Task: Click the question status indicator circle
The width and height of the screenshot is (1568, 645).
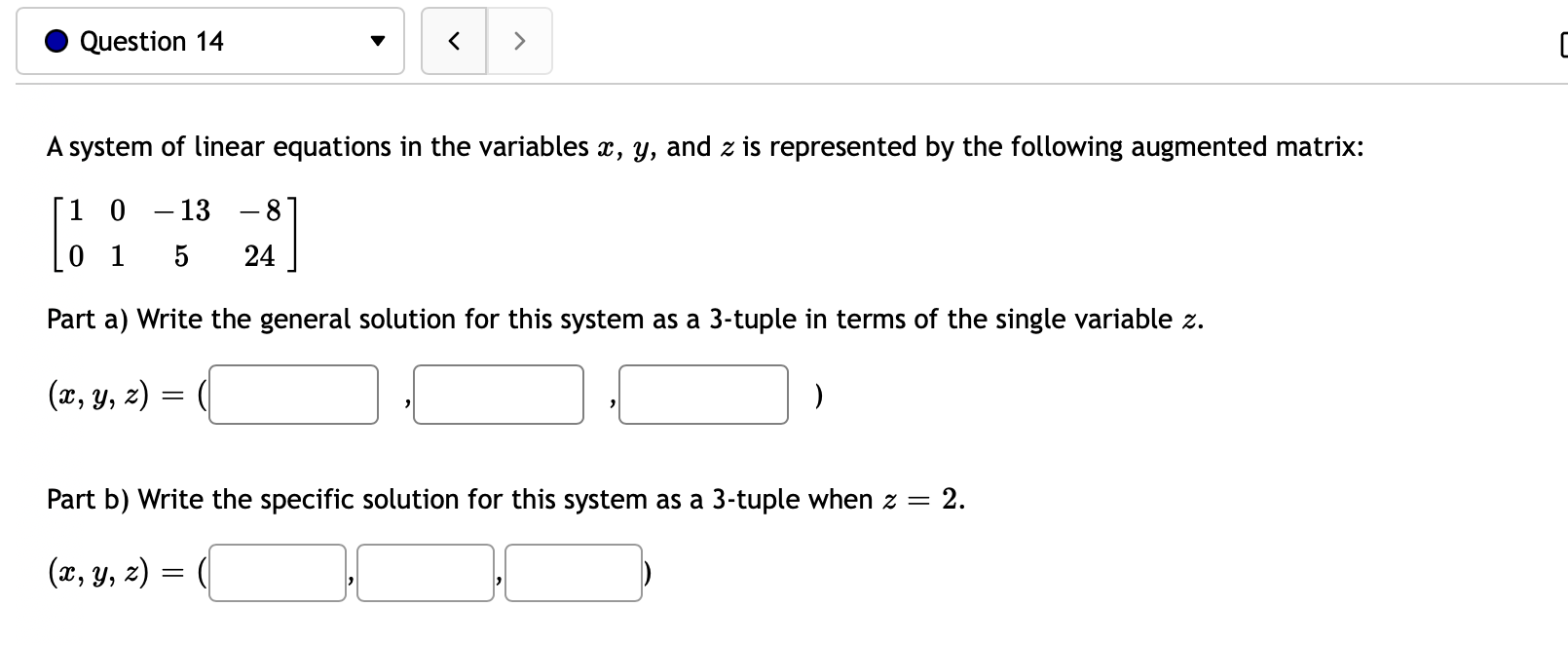Action: point(56,41)
